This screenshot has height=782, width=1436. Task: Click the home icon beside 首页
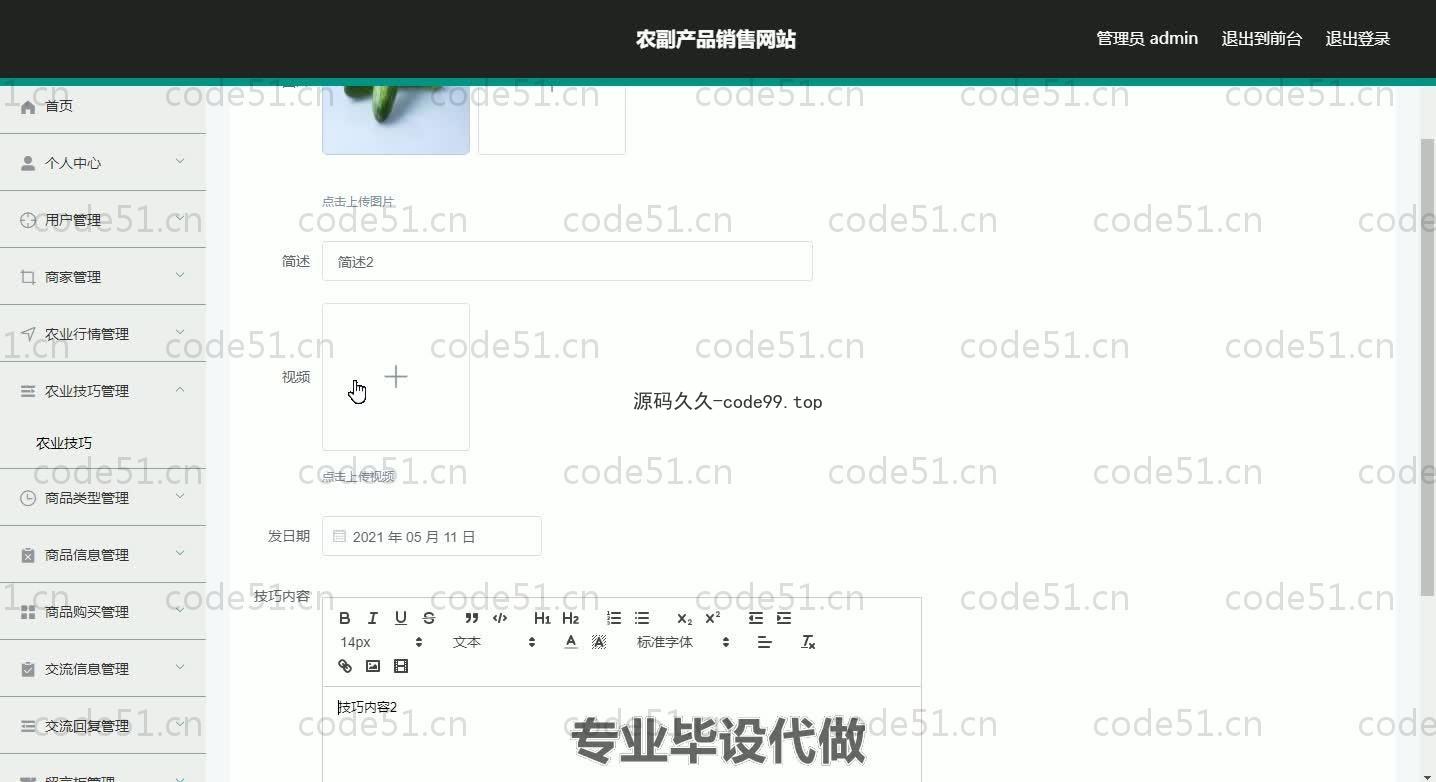point(28,106)
